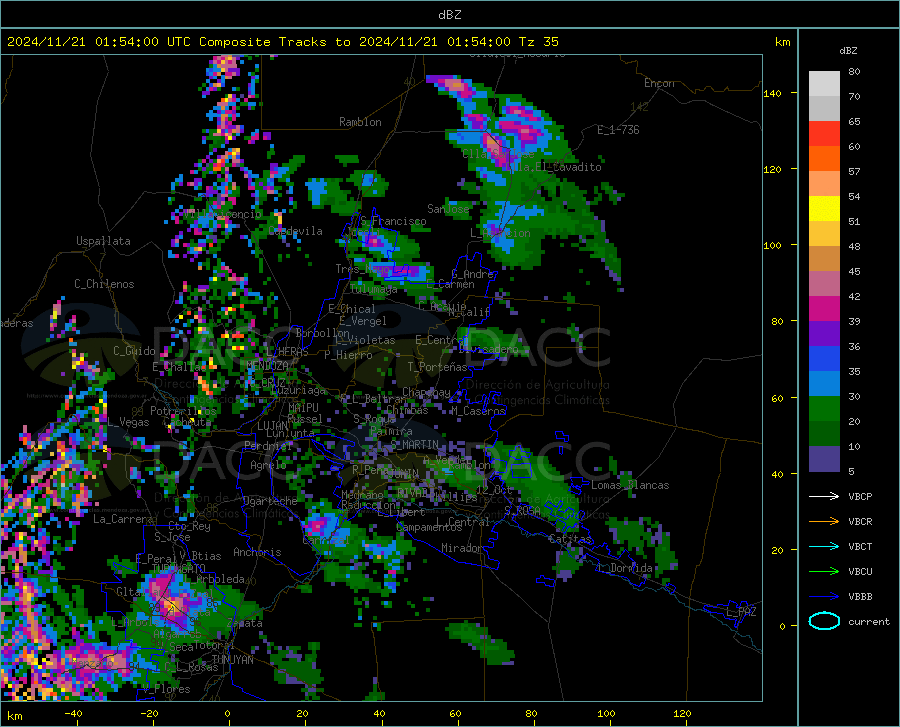Select the magenta 39-42 dBZ swatch
The height and width of the screenshot is (727, 900).
[x=824, y=309]
